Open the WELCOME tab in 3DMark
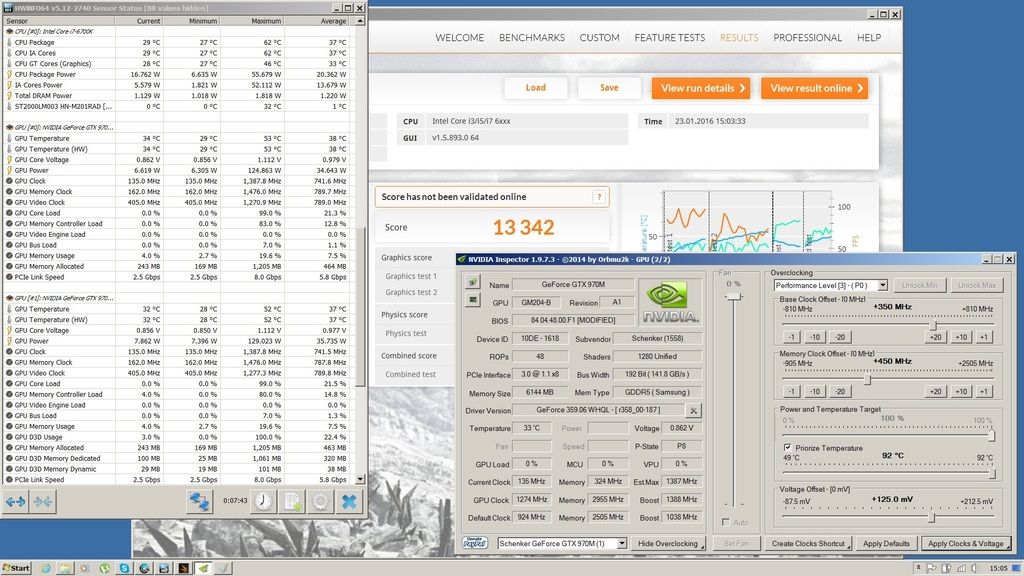 coord(460,38)
